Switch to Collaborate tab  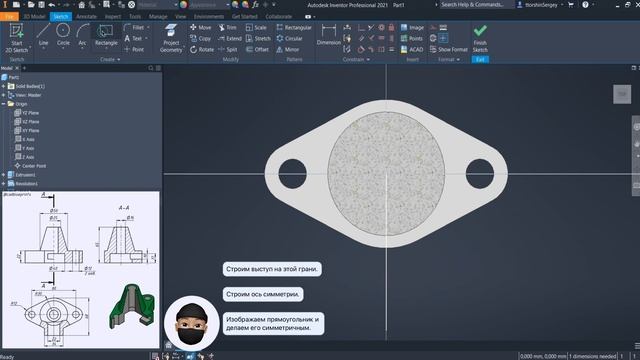279,17
